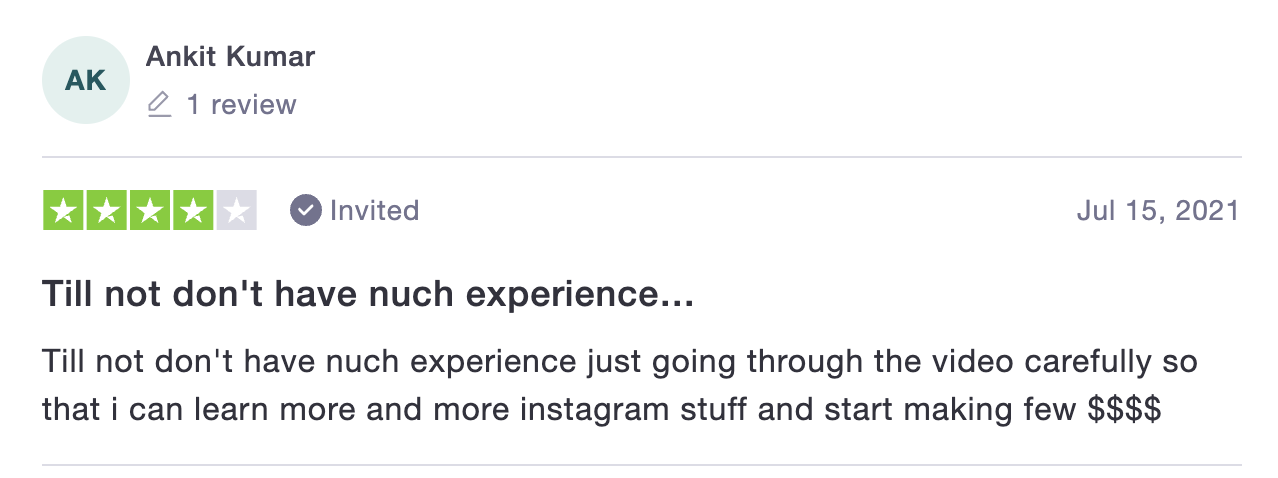The height and width of the screenshot is (478, 1278).
Task: Click the Invited checkmark badge icon
Action: pos(305,211)
